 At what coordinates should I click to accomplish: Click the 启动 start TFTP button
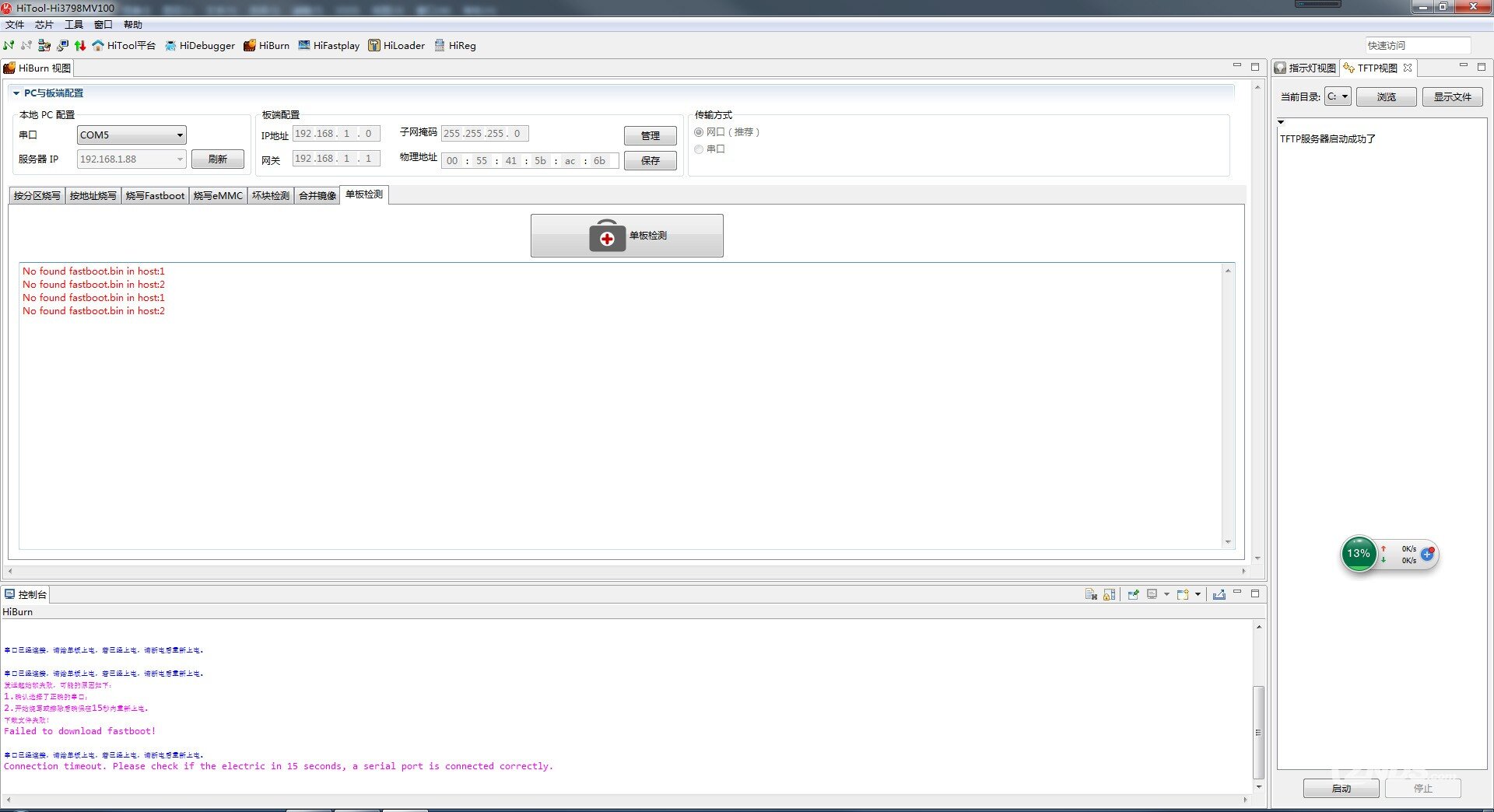pyautogui.click(x=1341, y=789)
